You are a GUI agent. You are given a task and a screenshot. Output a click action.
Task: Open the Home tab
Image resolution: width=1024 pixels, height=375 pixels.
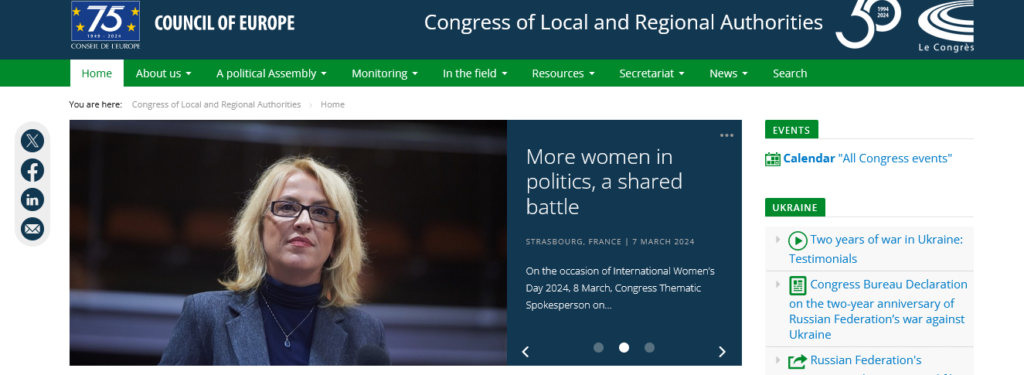point(97,73)
